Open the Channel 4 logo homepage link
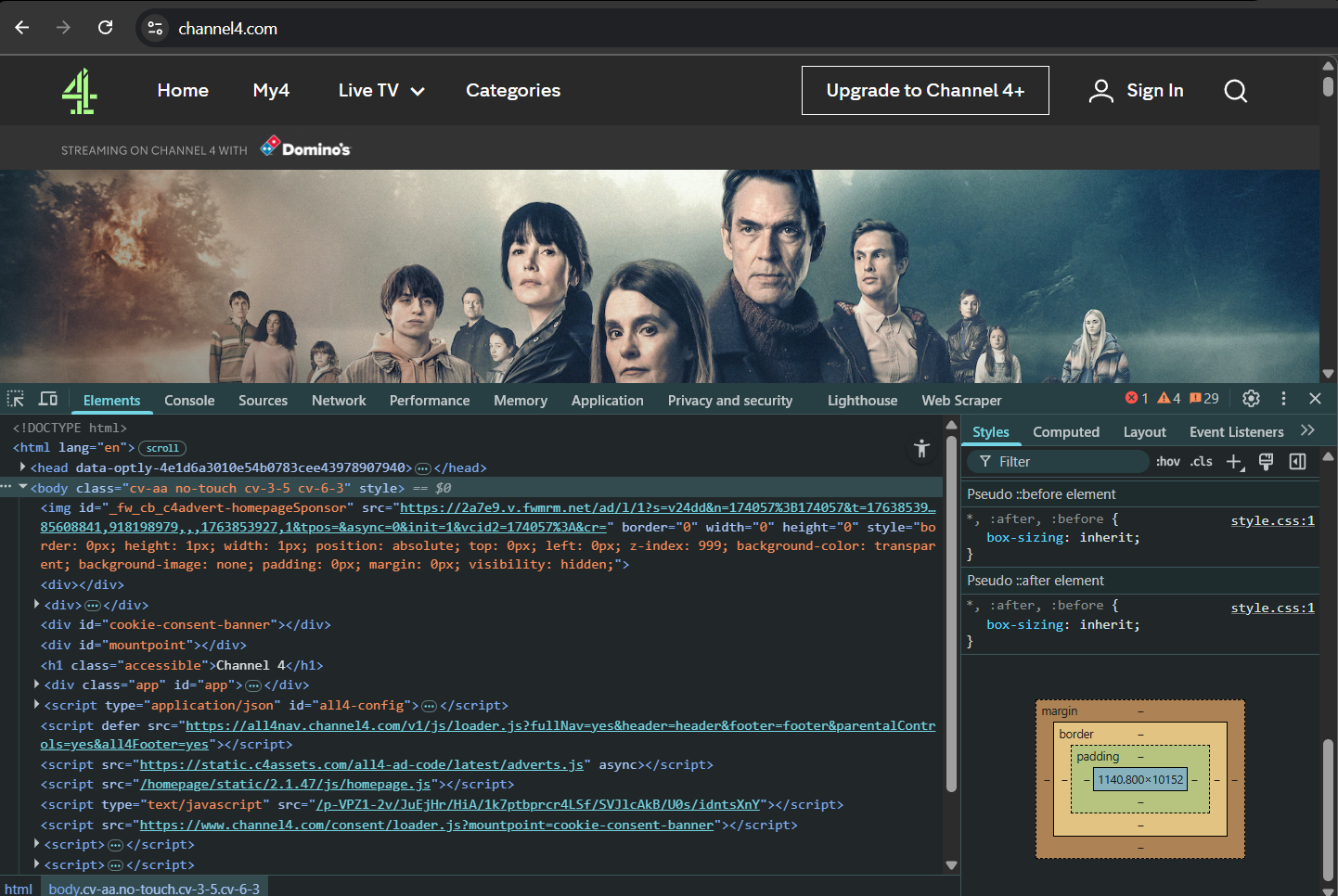1338x896 pixels. (79, 90)
